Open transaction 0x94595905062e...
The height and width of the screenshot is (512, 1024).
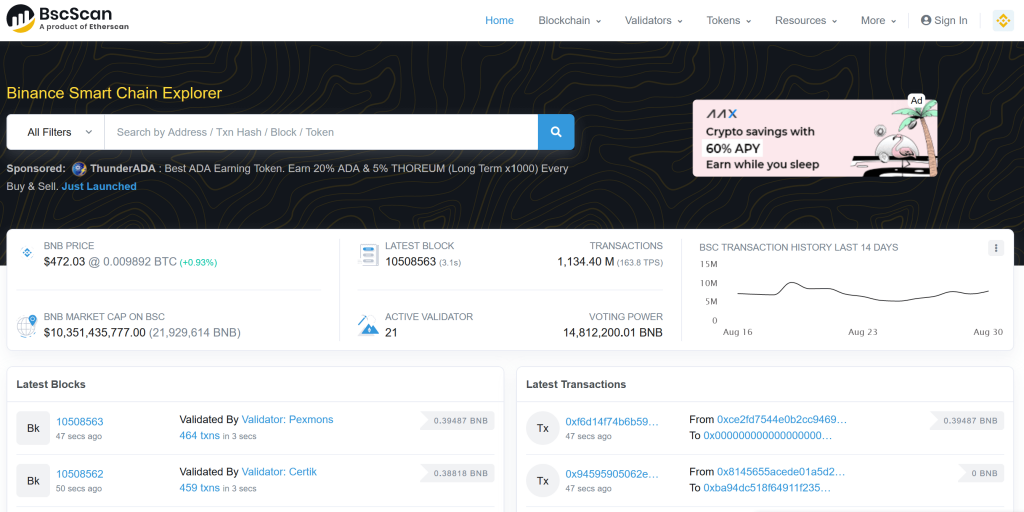(612, 473)
